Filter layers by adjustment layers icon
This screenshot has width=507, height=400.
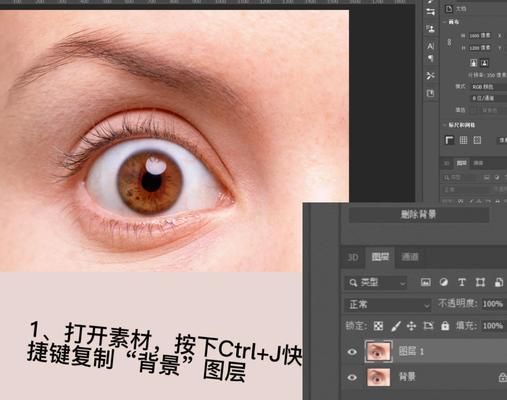pos(444,282)
